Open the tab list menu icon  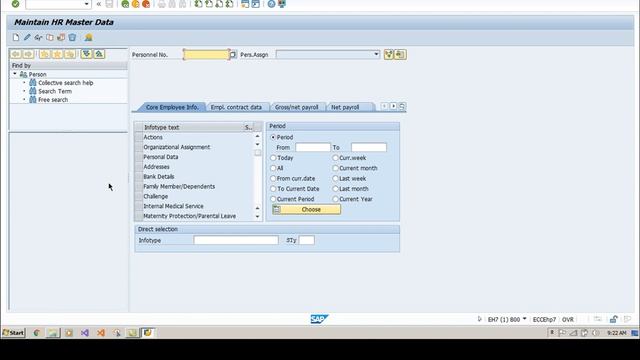click(x=402, y=107)
